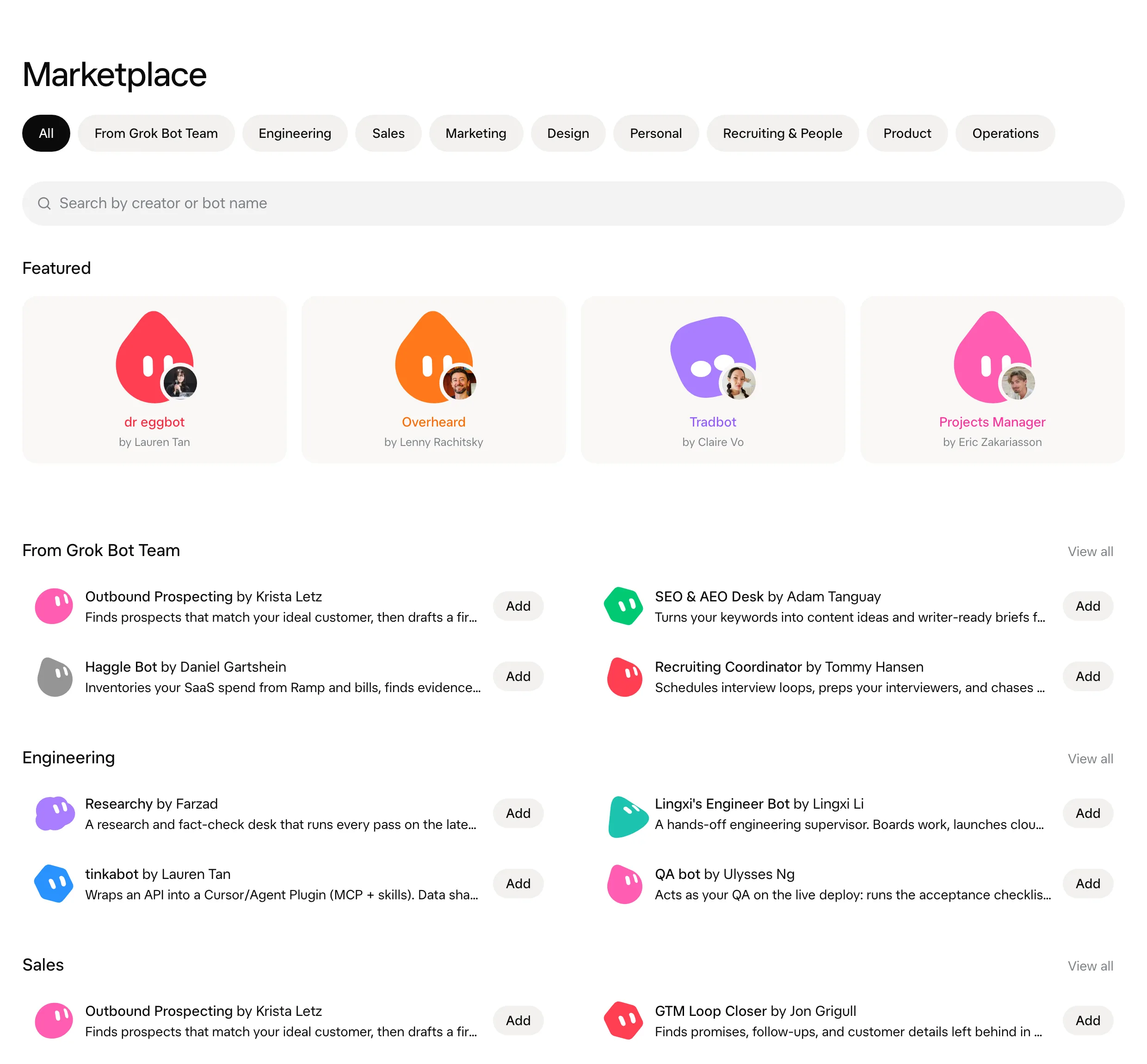Click Claire Vo's avatar on Tradbot
1147x1064 pixels.
739,383
